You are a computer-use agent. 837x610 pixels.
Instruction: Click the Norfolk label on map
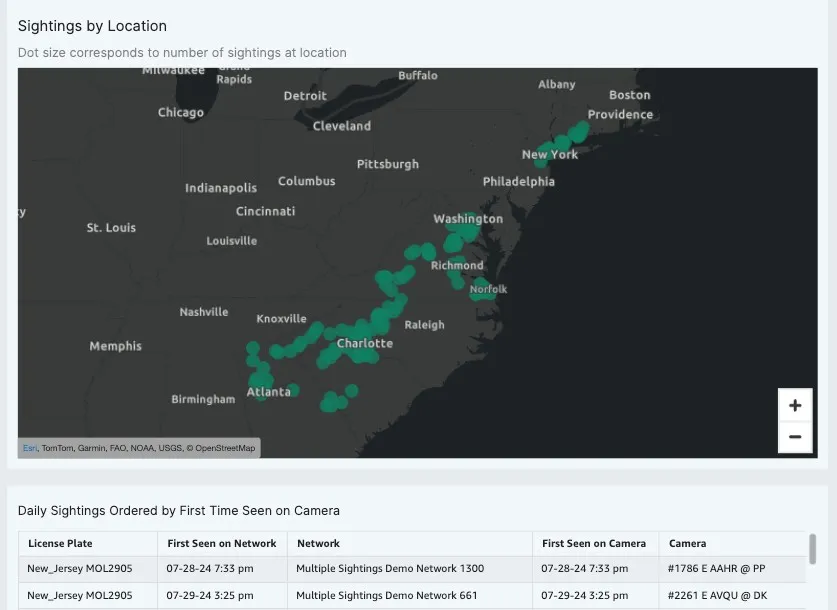[x=488, y=289]
